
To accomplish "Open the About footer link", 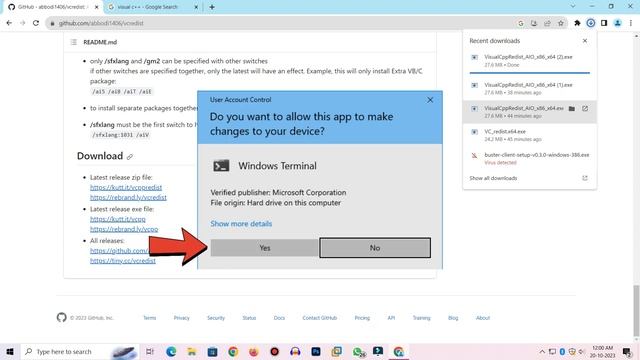I will tap(483, 318).
